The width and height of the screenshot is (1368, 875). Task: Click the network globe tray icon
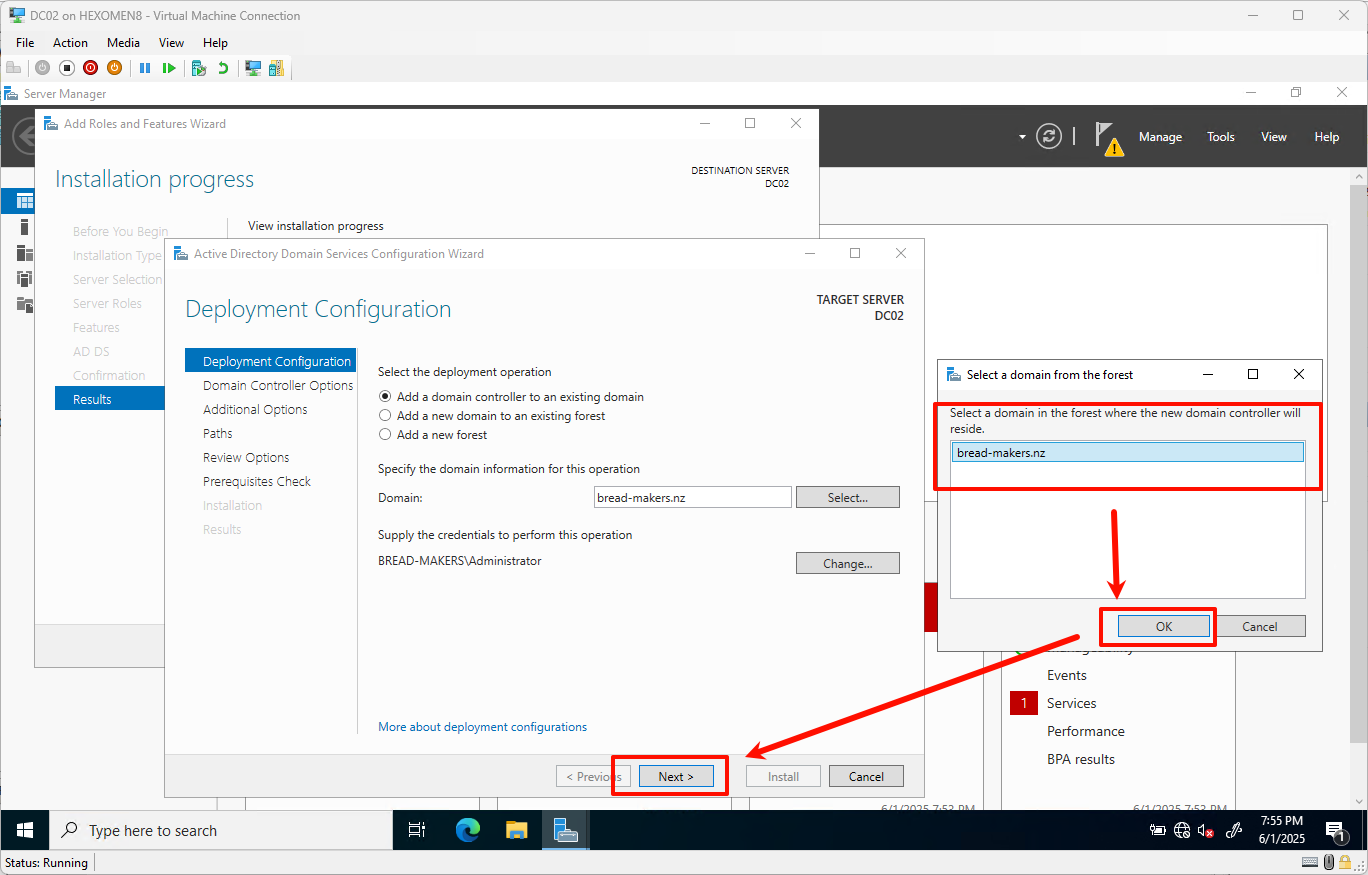pos(1182,830)
